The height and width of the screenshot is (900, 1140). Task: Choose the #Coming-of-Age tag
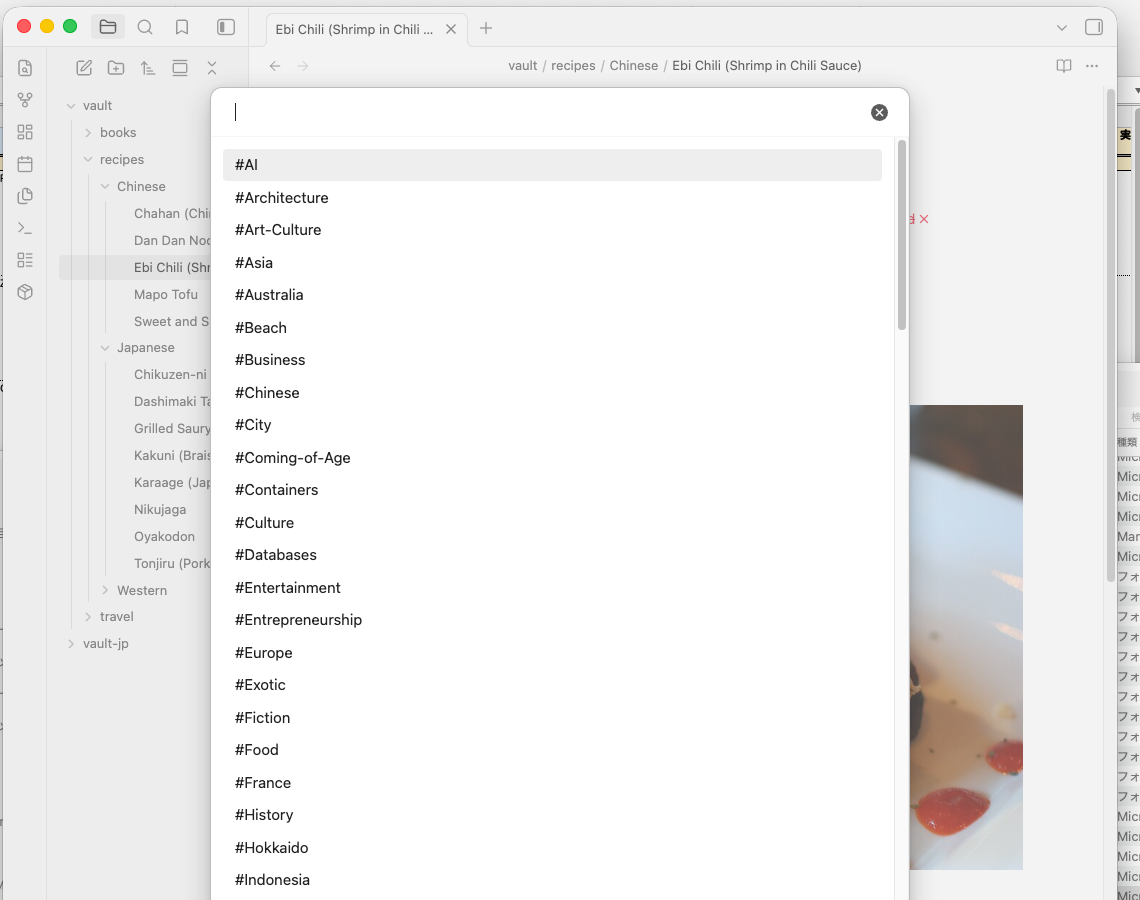[x=552, y=457]
